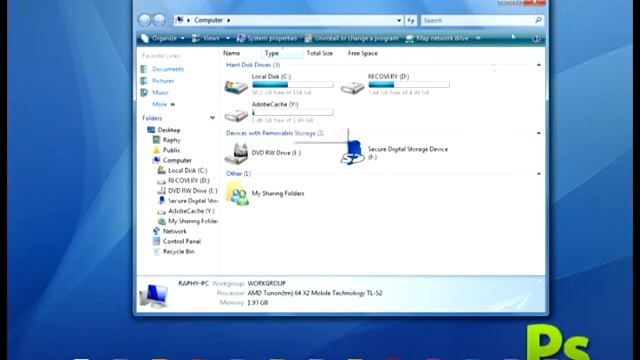Screen dimensions: 640x360
Task: Select DVD RW Drive (E:) in Folders tree
Action: [x=193, y=191]
